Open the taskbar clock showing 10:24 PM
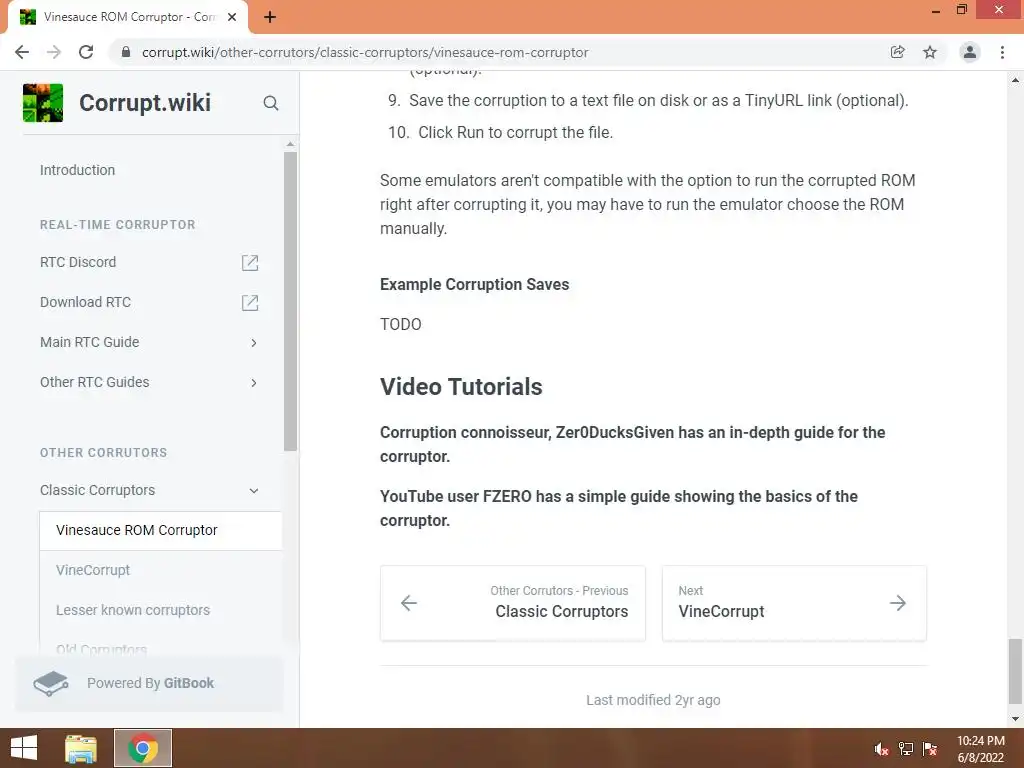Viewport: 1024px width, 768px height. click(980, 749)
